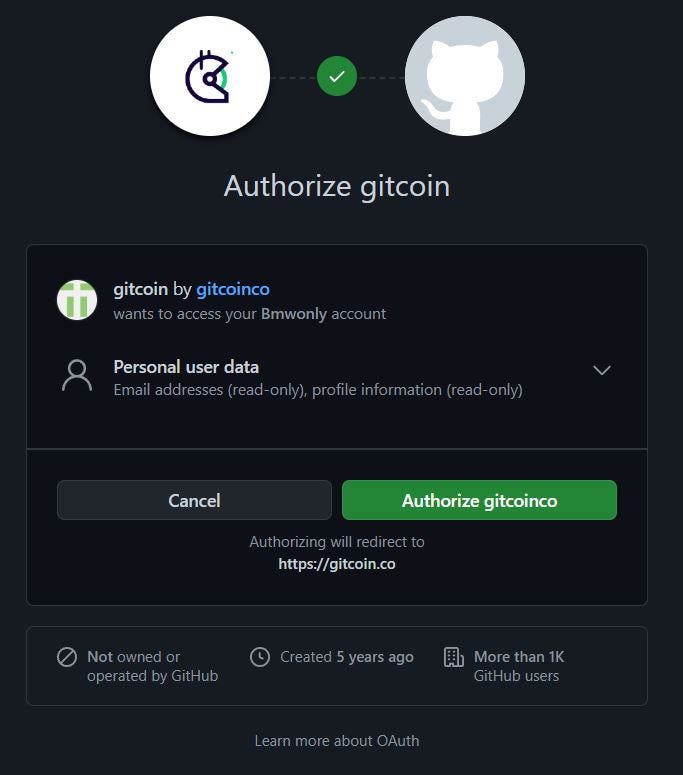Screen dimensions: 683x775
Task: Authorize gitcoinco with the green button
Action: tap(479, 500)
